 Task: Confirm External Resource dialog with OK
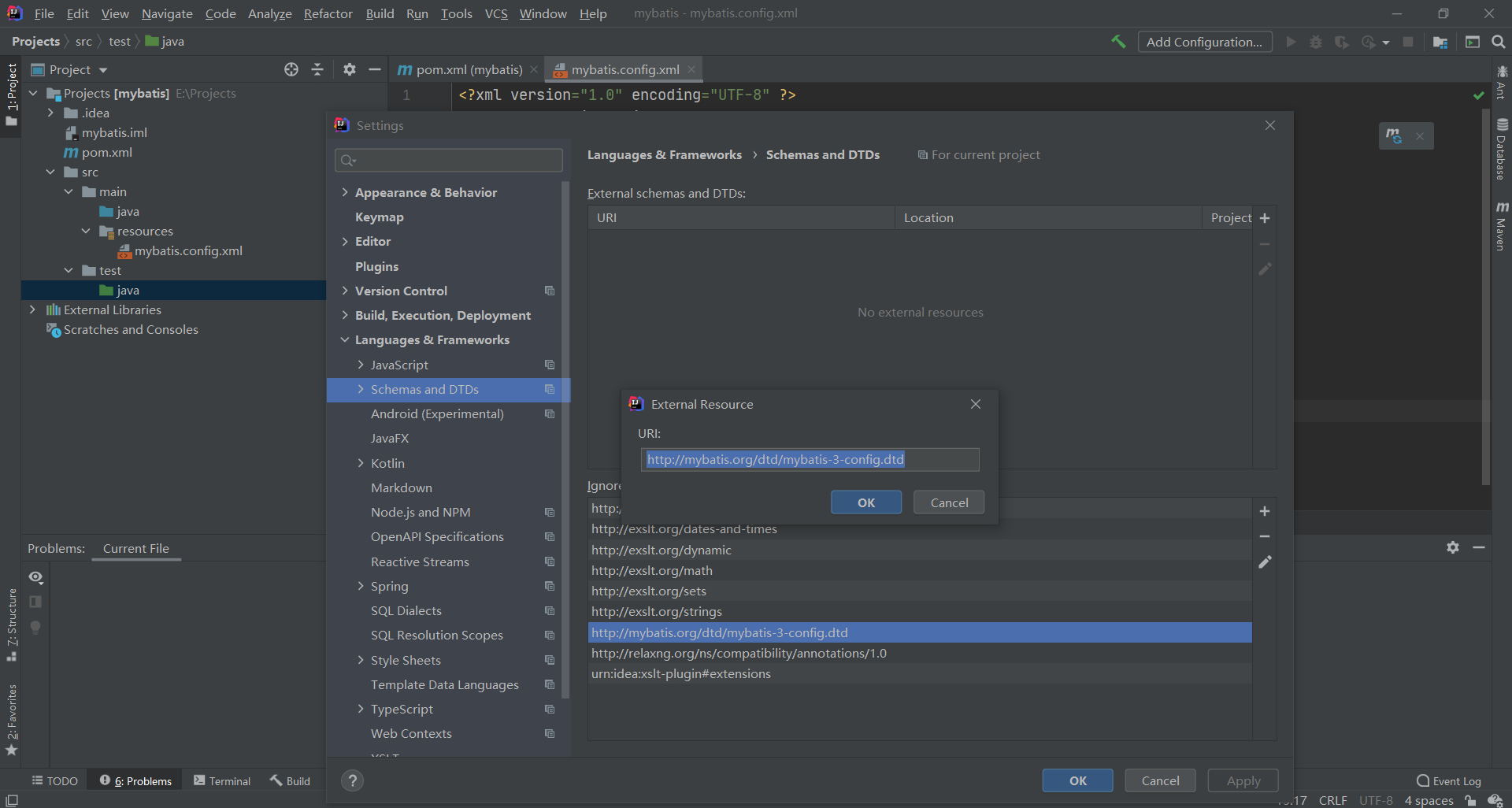[866, 502]
